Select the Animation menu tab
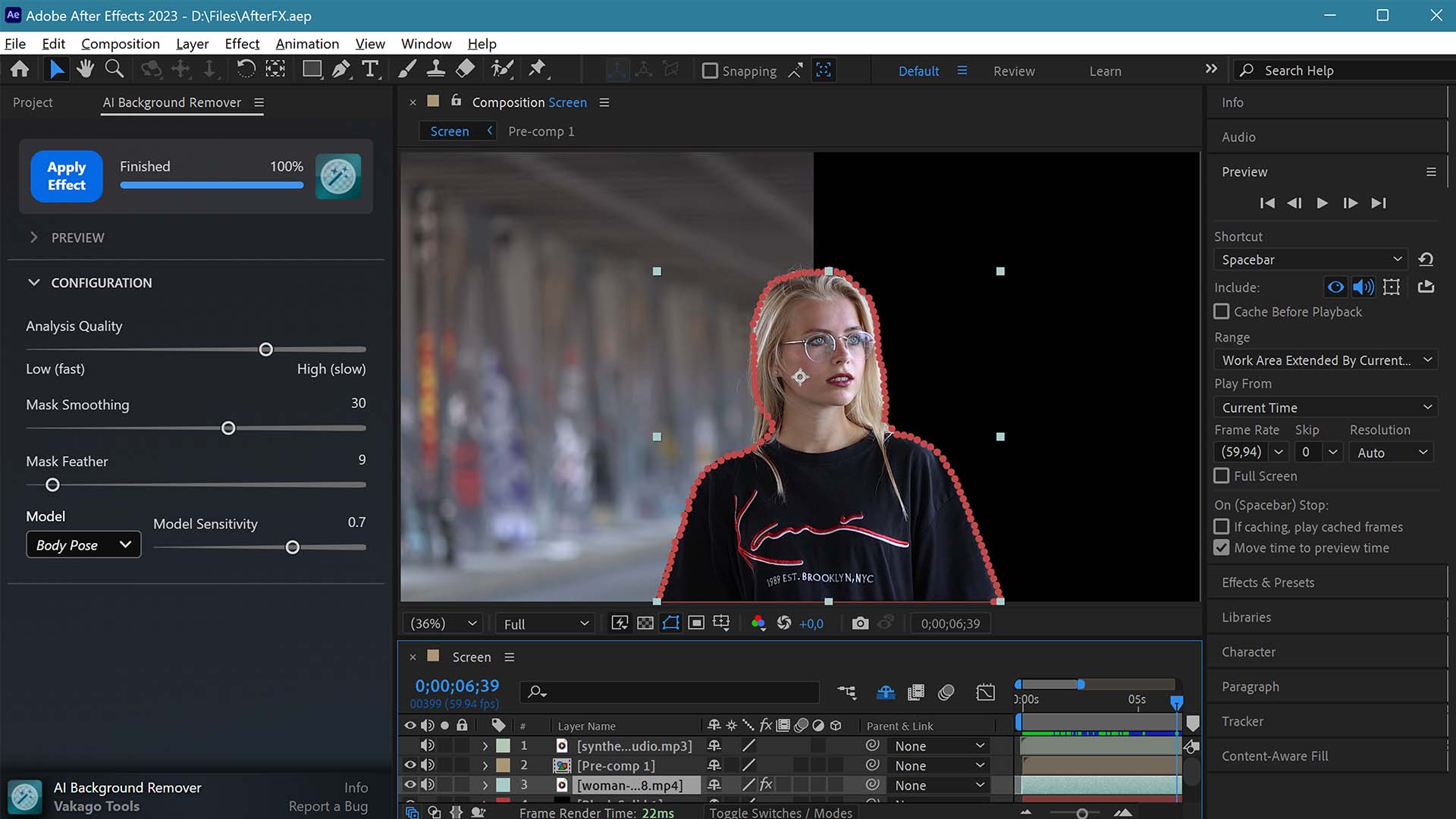This screenshot has width=1456, height=819. [306, 43]
